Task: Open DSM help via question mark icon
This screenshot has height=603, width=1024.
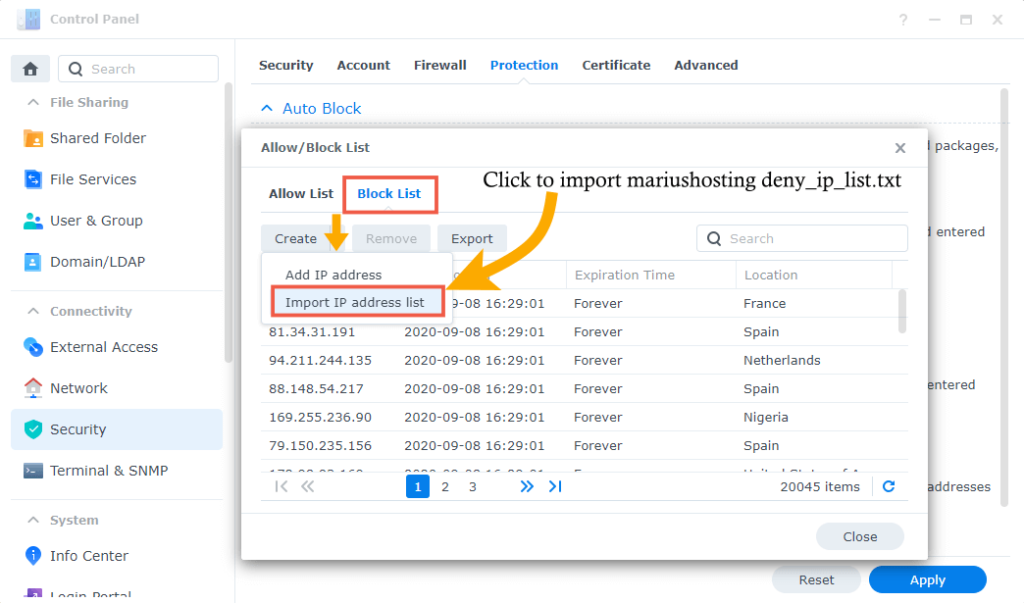Action: tap(902, 19)
